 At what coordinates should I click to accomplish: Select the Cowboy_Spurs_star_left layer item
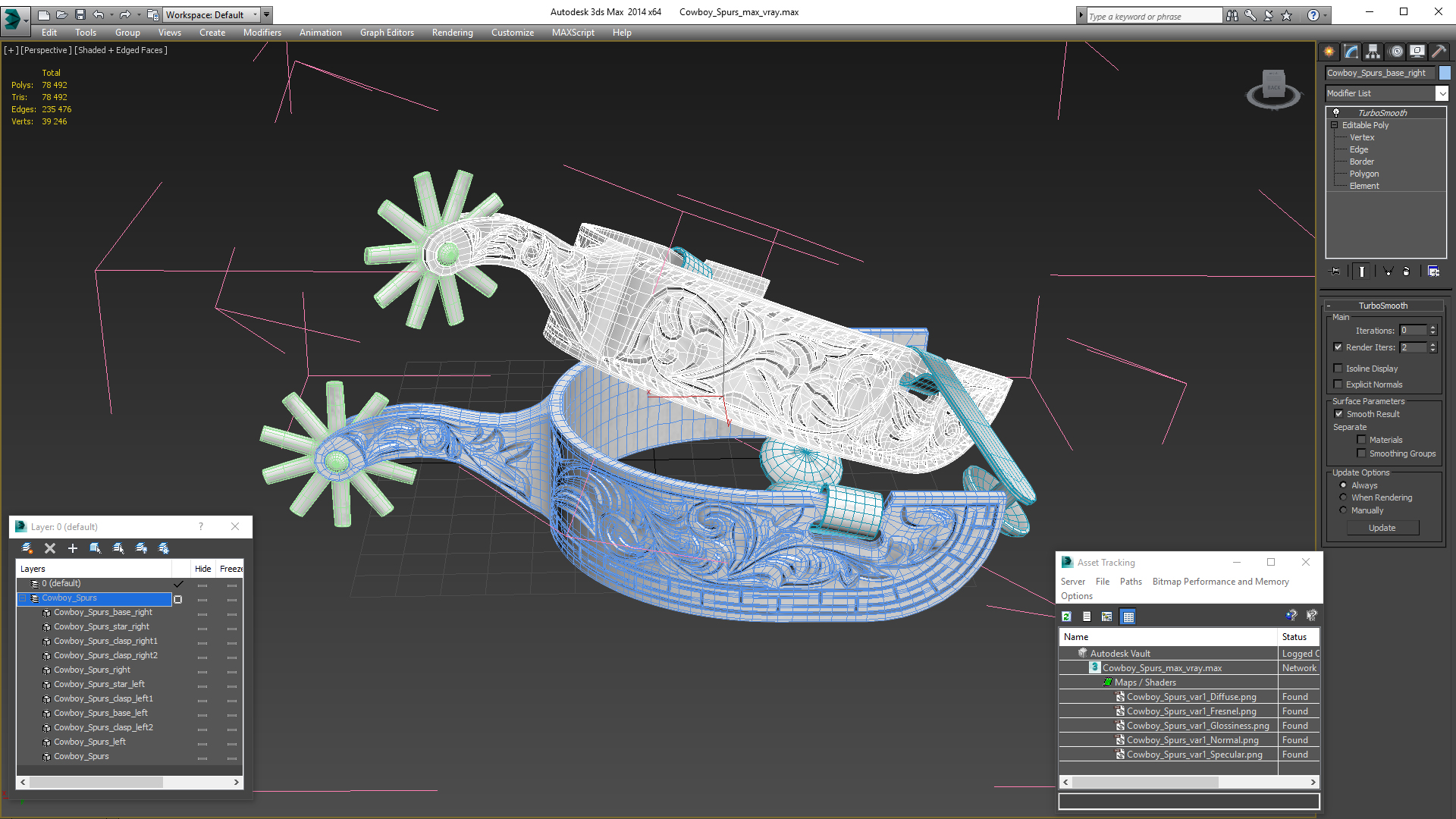[x=99, y=684]
